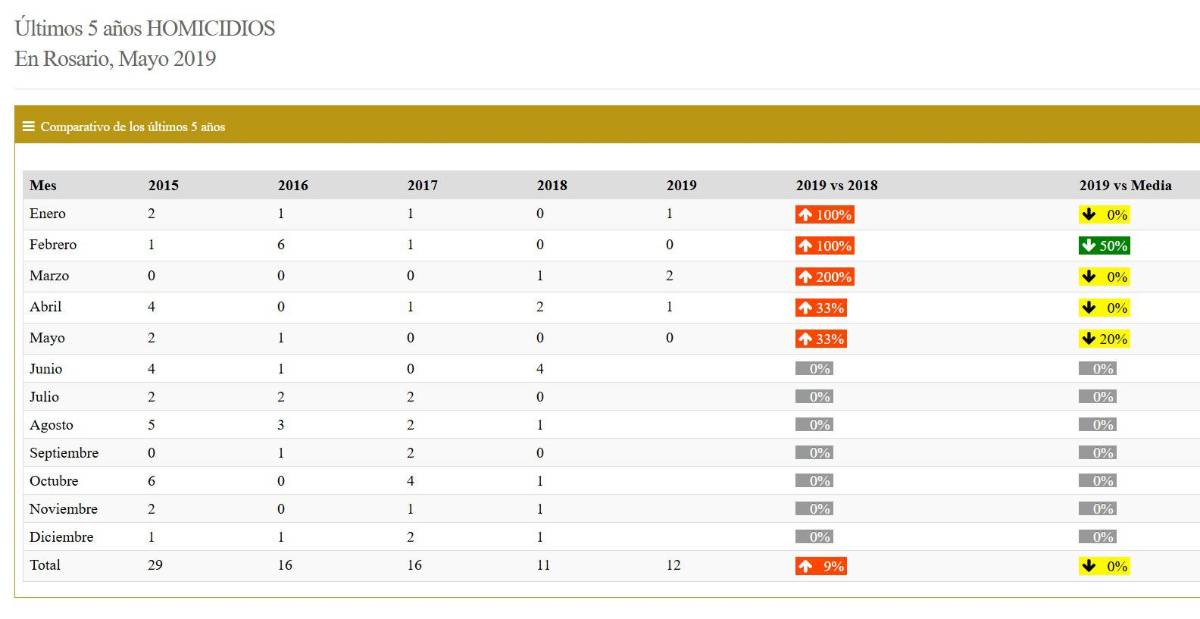This screenshot has width=1200, height=619.
Task: Click the up arrow in Total row's 9% badge
Action: (x=805, y=567)
